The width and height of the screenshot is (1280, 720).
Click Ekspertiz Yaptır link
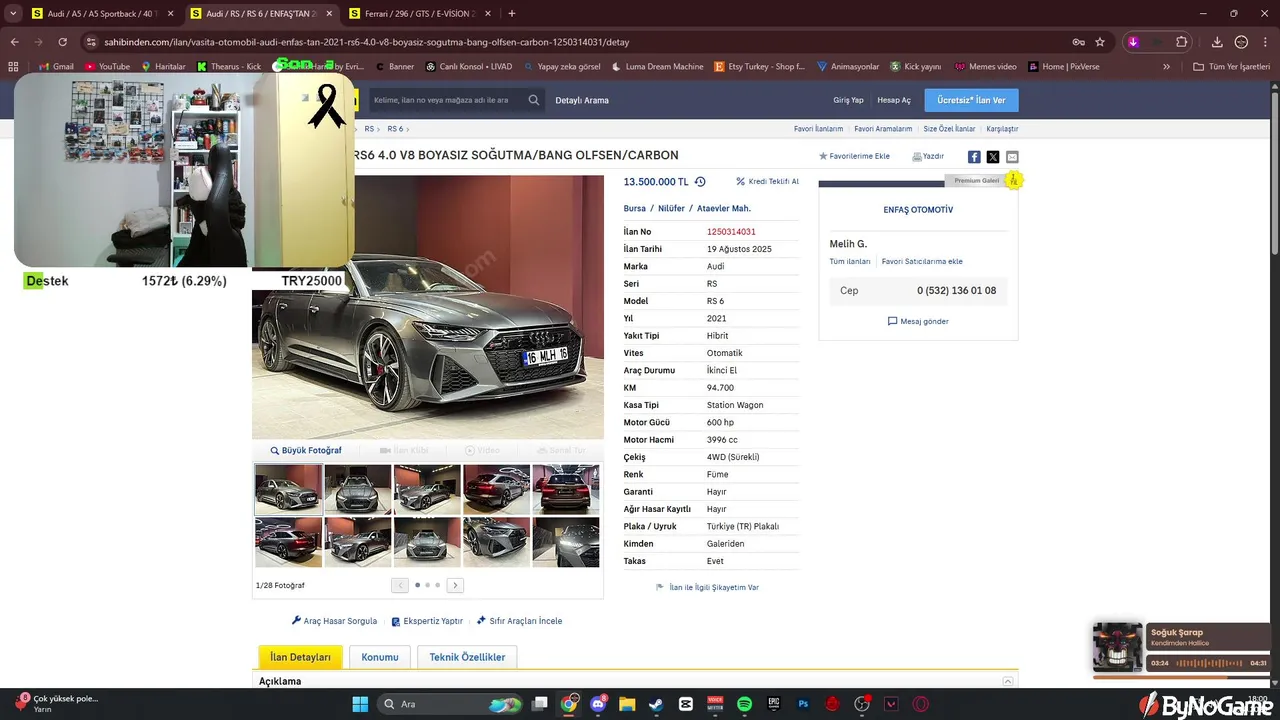427,621
